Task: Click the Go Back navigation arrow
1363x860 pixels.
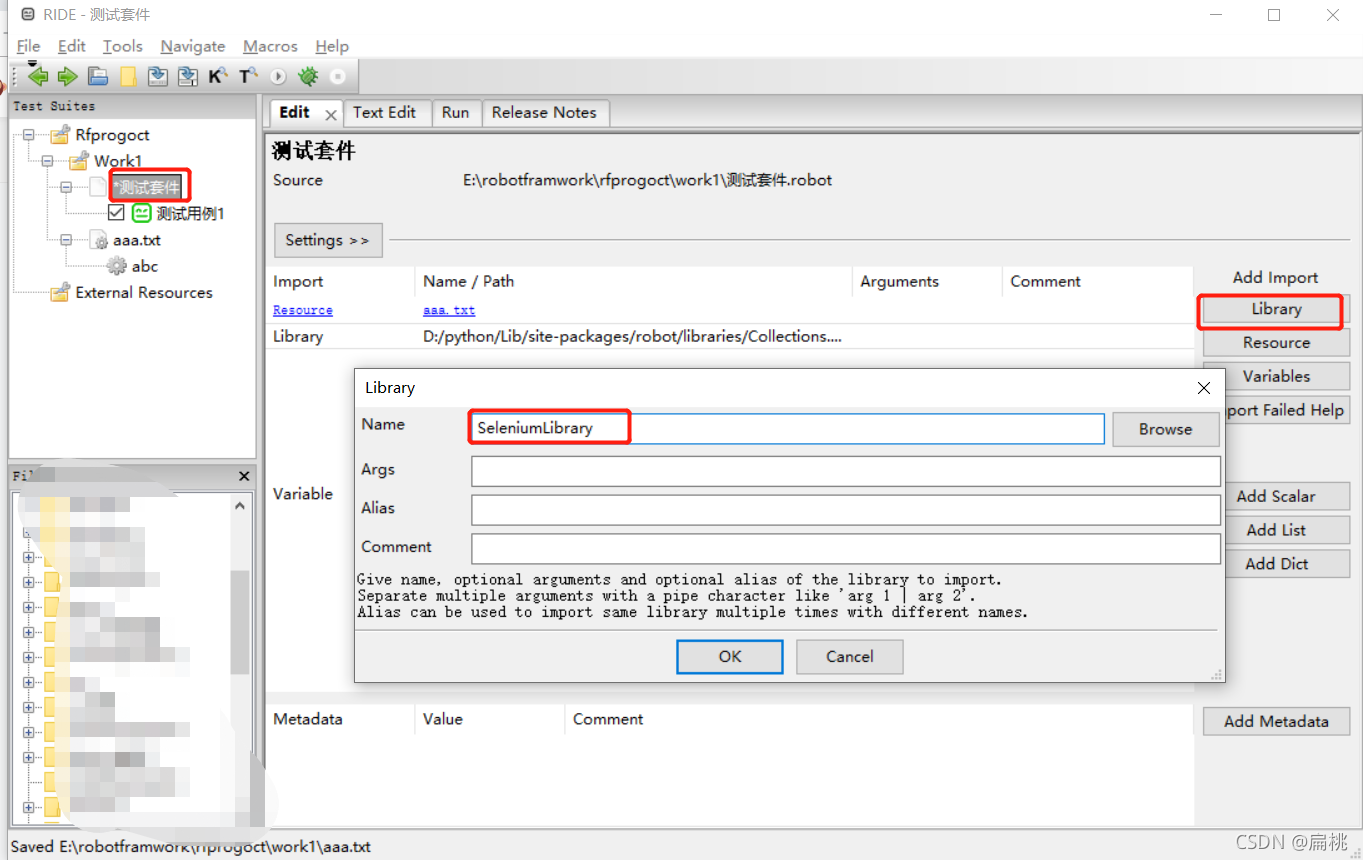Action: 38,76
